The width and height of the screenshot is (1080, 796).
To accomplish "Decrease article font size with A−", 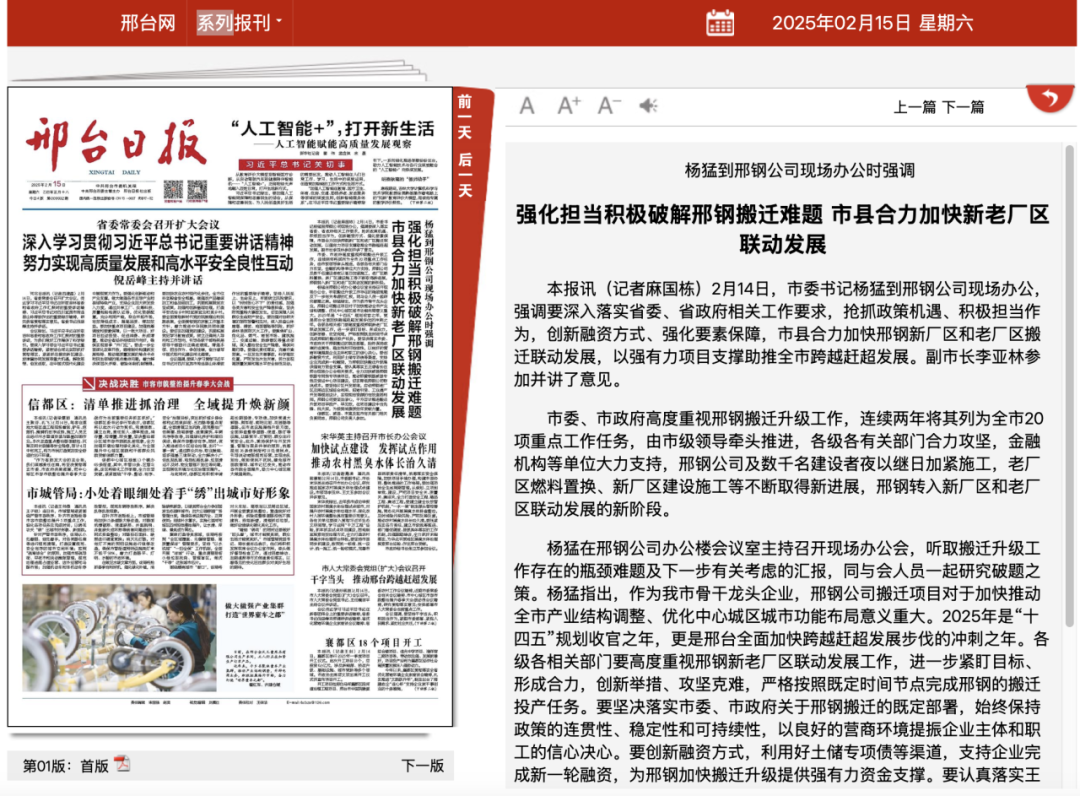I will 609,106.
